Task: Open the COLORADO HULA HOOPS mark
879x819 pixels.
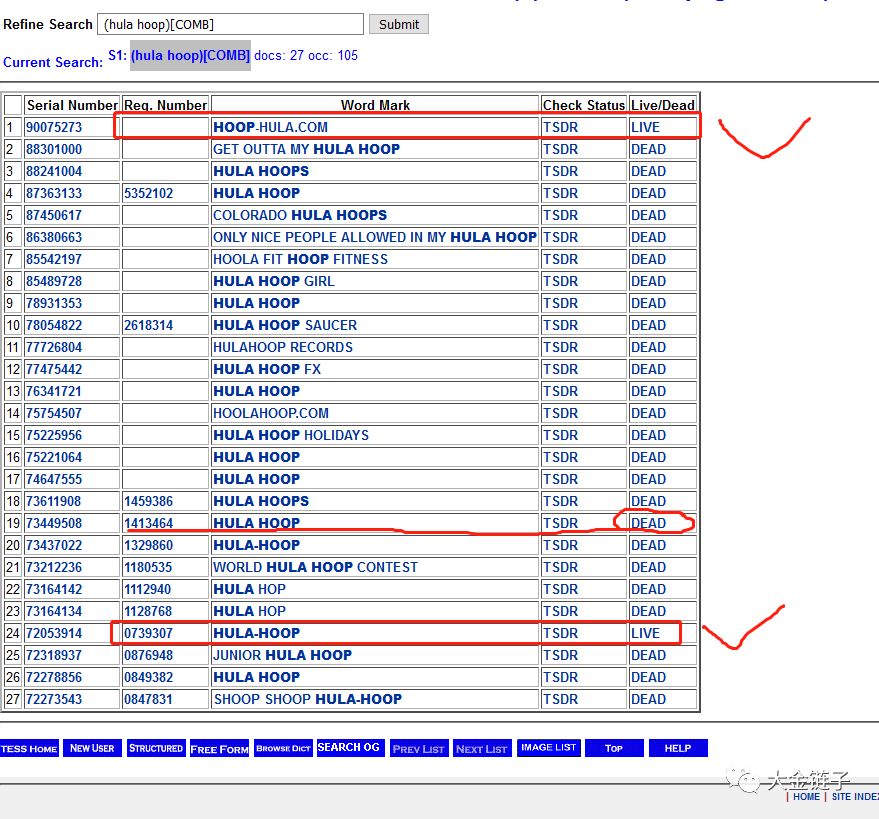Action: (300, 215)
